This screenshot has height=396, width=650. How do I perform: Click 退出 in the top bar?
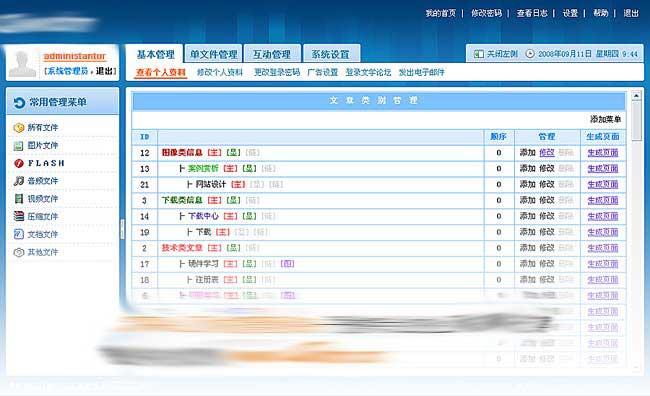[631, 13]
